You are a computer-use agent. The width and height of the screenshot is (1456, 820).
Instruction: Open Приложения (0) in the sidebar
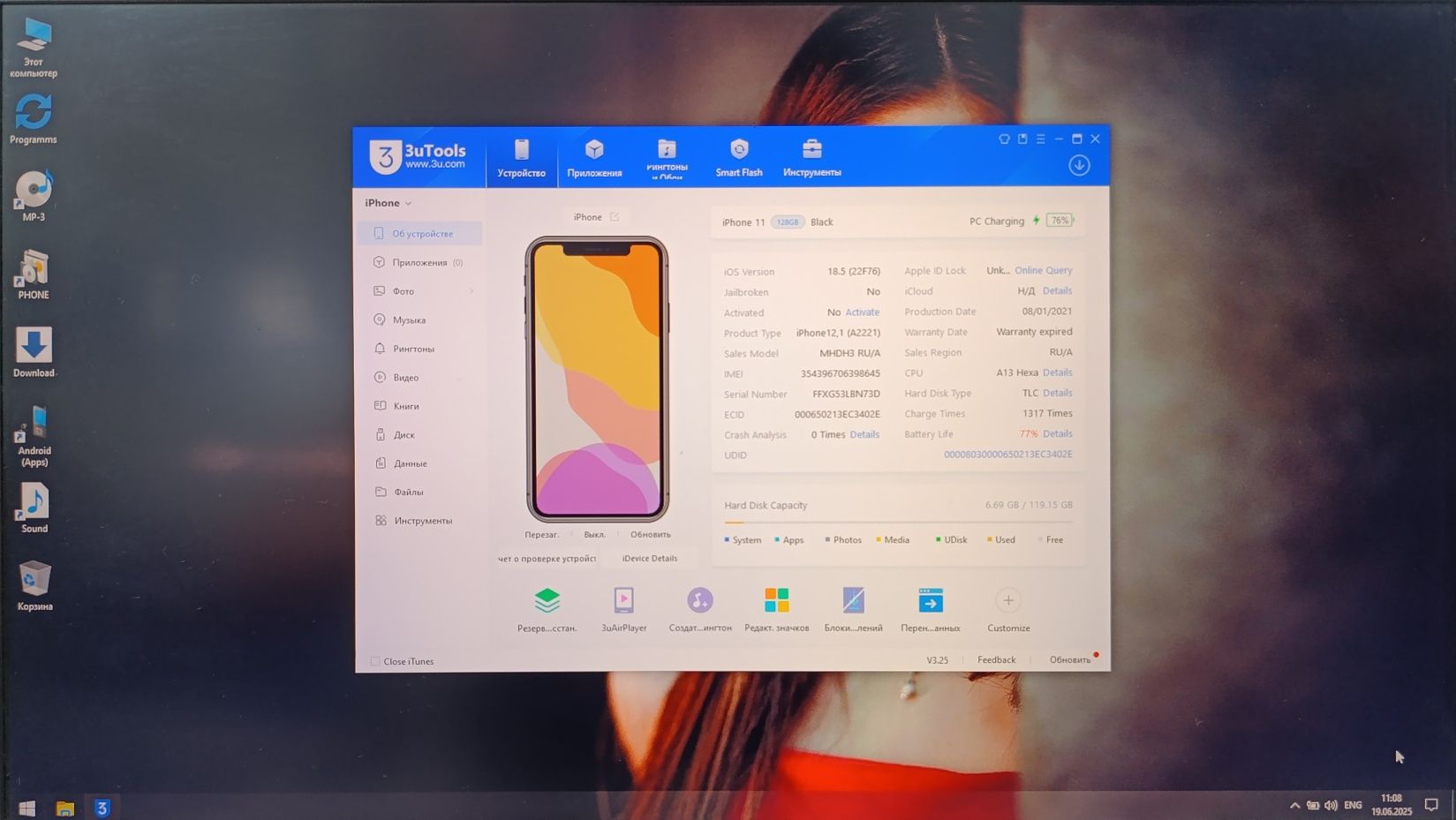(420, 262)
